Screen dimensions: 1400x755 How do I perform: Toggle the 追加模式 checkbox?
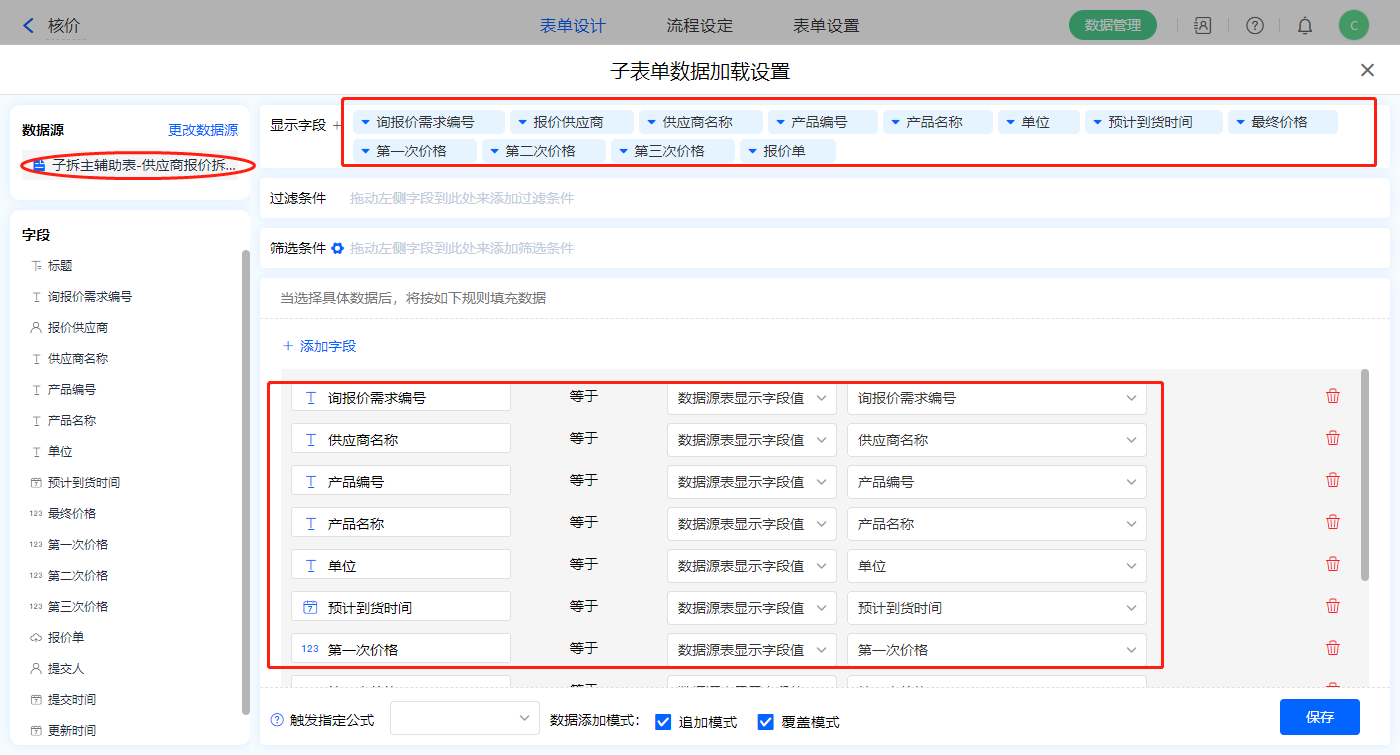click(663, 722)
